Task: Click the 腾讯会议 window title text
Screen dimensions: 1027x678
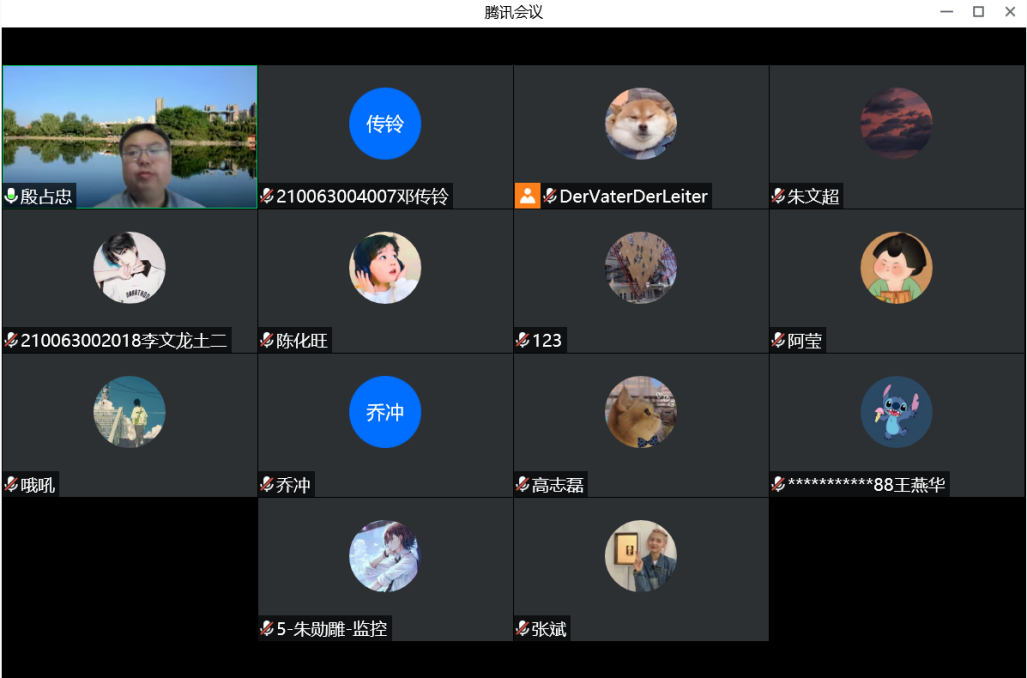Action: click(x=513, y=12)
